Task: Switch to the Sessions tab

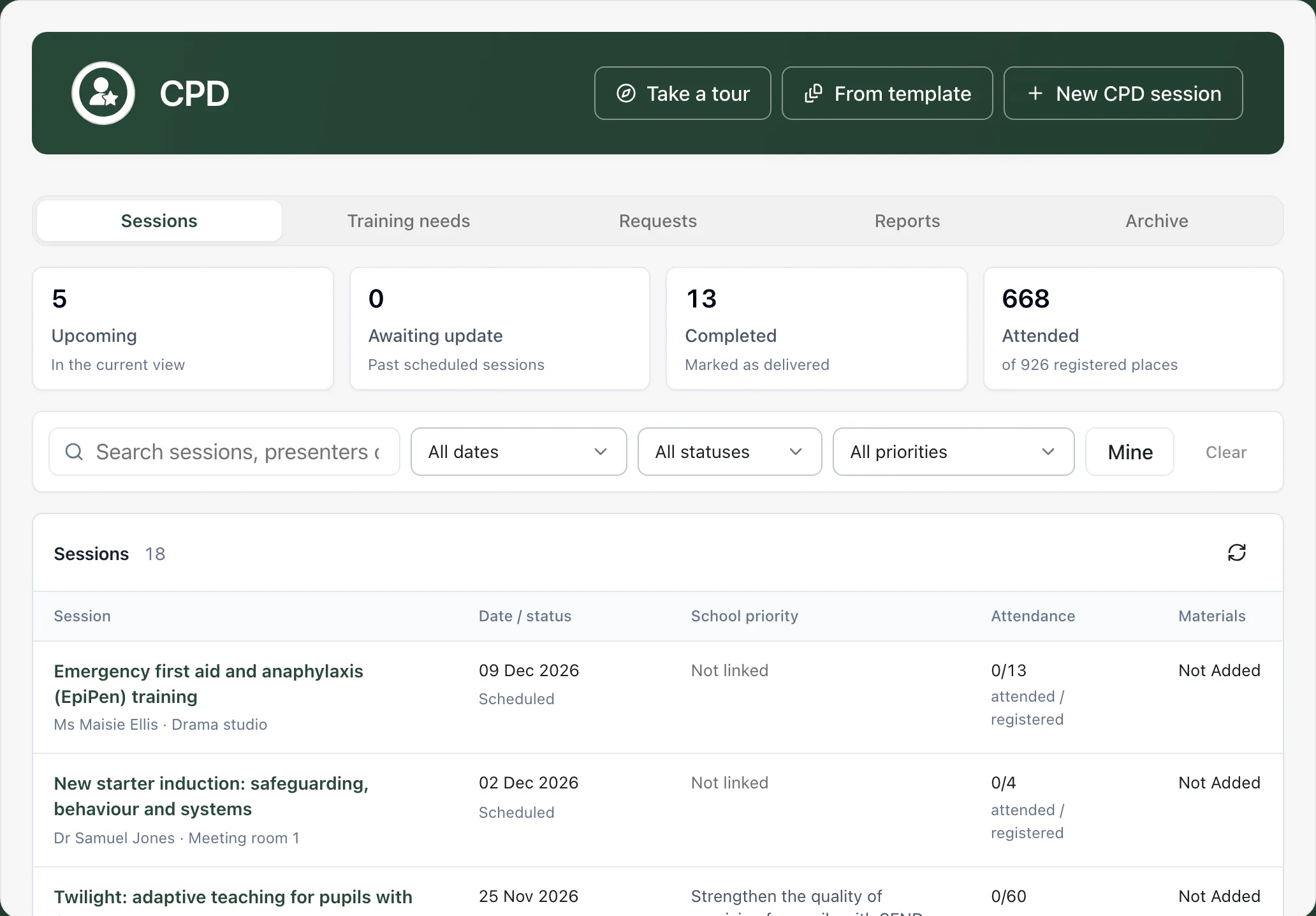Action: pos(159,221)
